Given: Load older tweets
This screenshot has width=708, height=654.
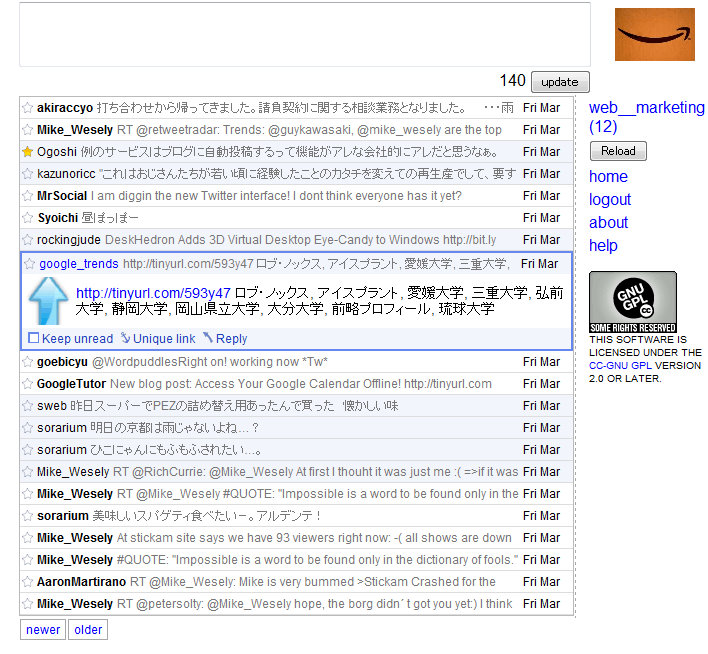Looking at the screenshot, I should (x=88, y=630).
